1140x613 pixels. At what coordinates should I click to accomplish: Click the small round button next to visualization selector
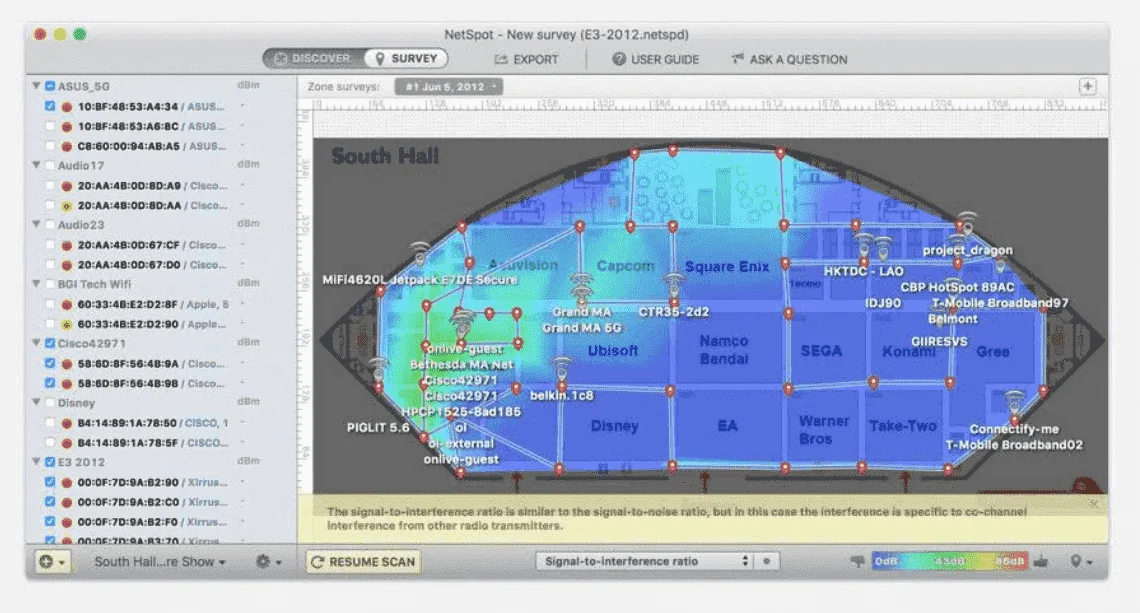[x=766, y=561]
